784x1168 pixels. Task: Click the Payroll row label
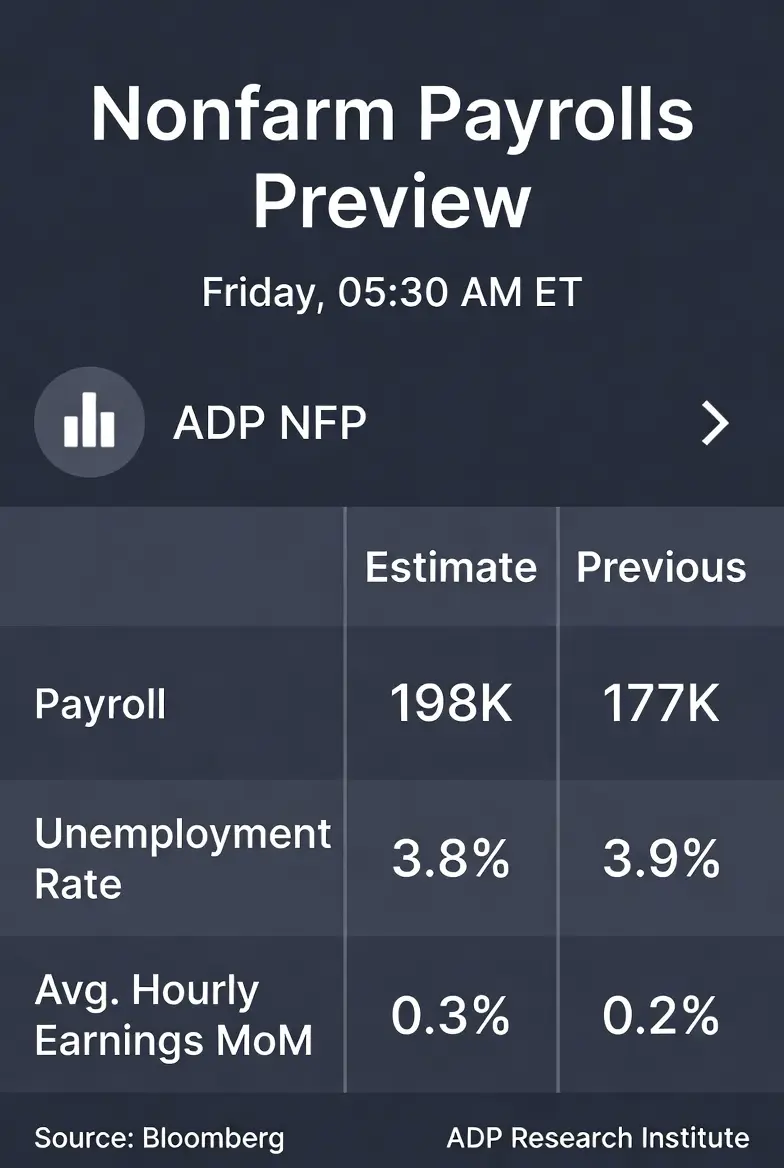[x=101, y=704]
